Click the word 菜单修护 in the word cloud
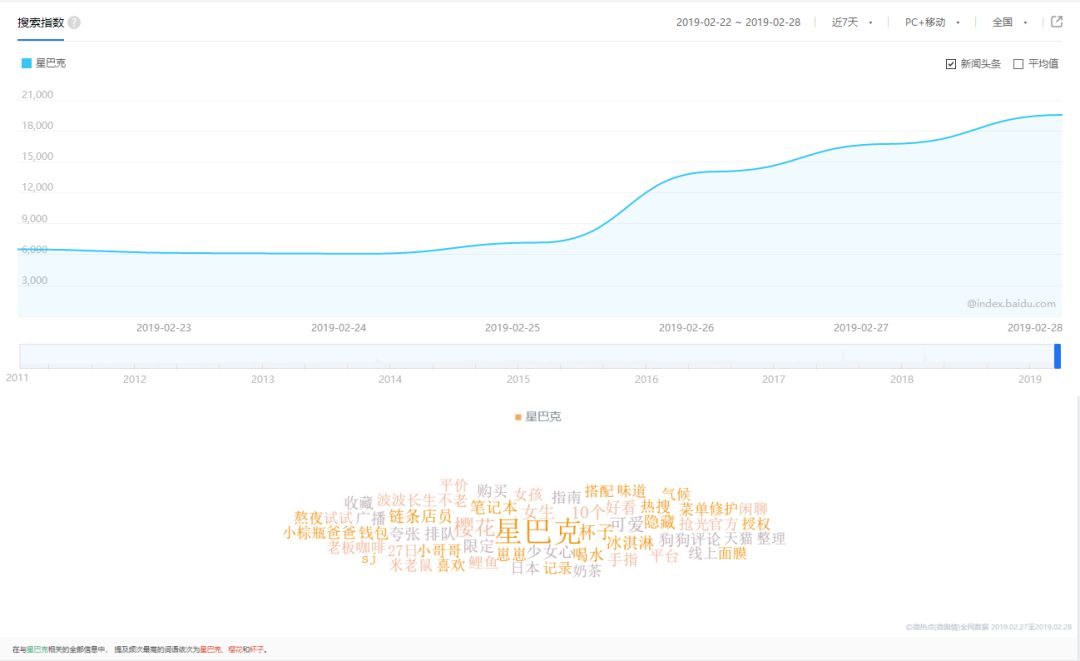Screen dimensions: 1080x661 pos(708,509)
